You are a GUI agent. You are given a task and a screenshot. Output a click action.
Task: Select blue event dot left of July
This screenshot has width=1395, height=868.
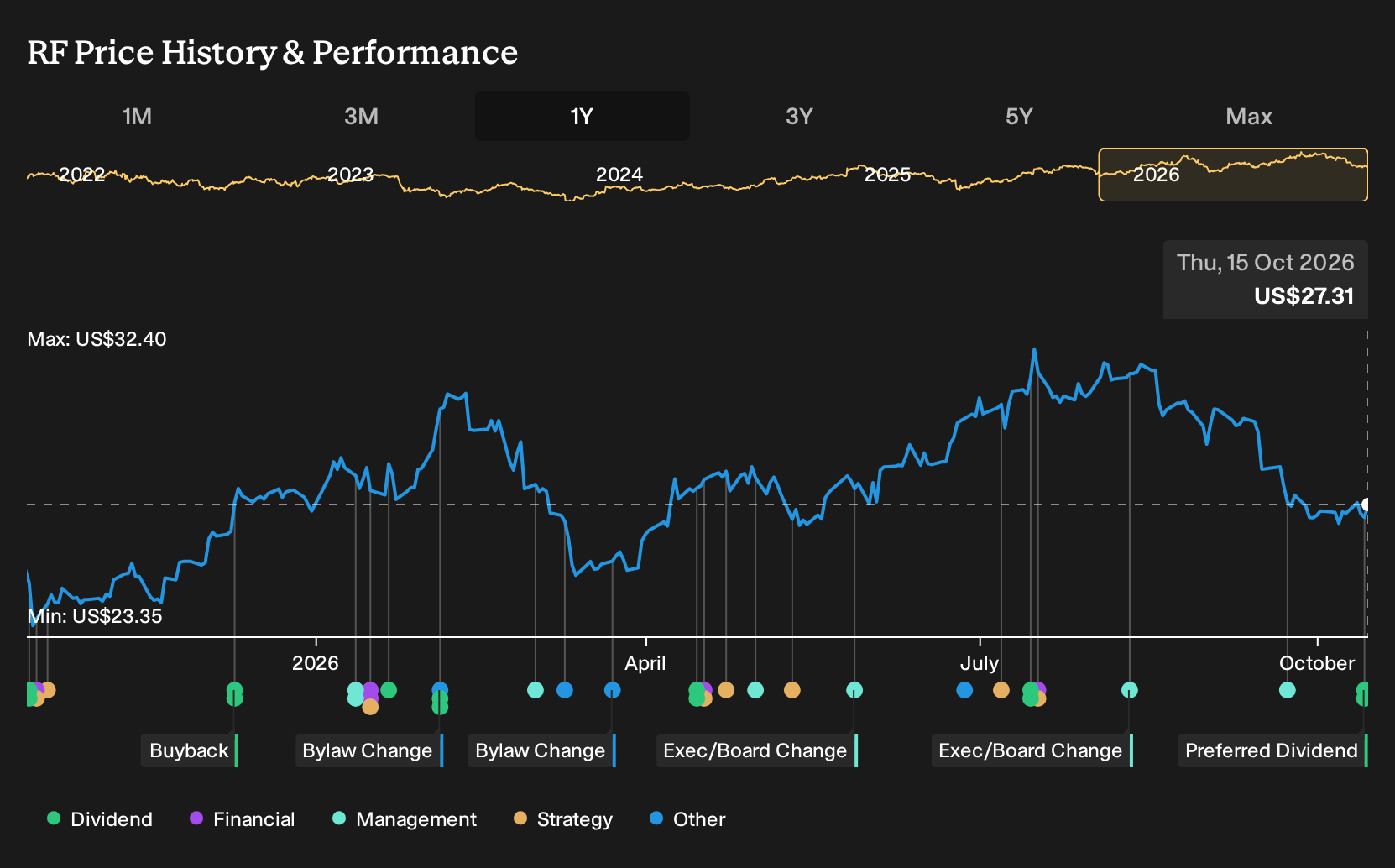[x=964, y=690]
